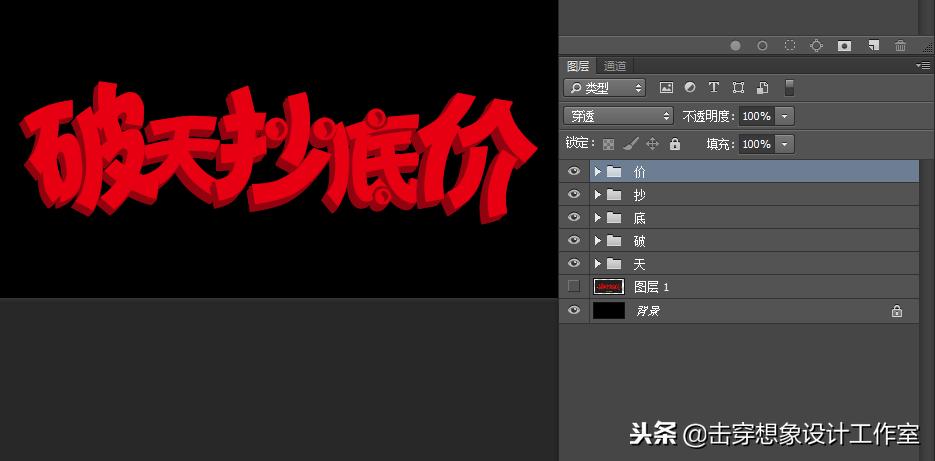The image size is (935, 461).
Task: Open the 填充 fill slider arrow
Action: click(x=785, y=144)
